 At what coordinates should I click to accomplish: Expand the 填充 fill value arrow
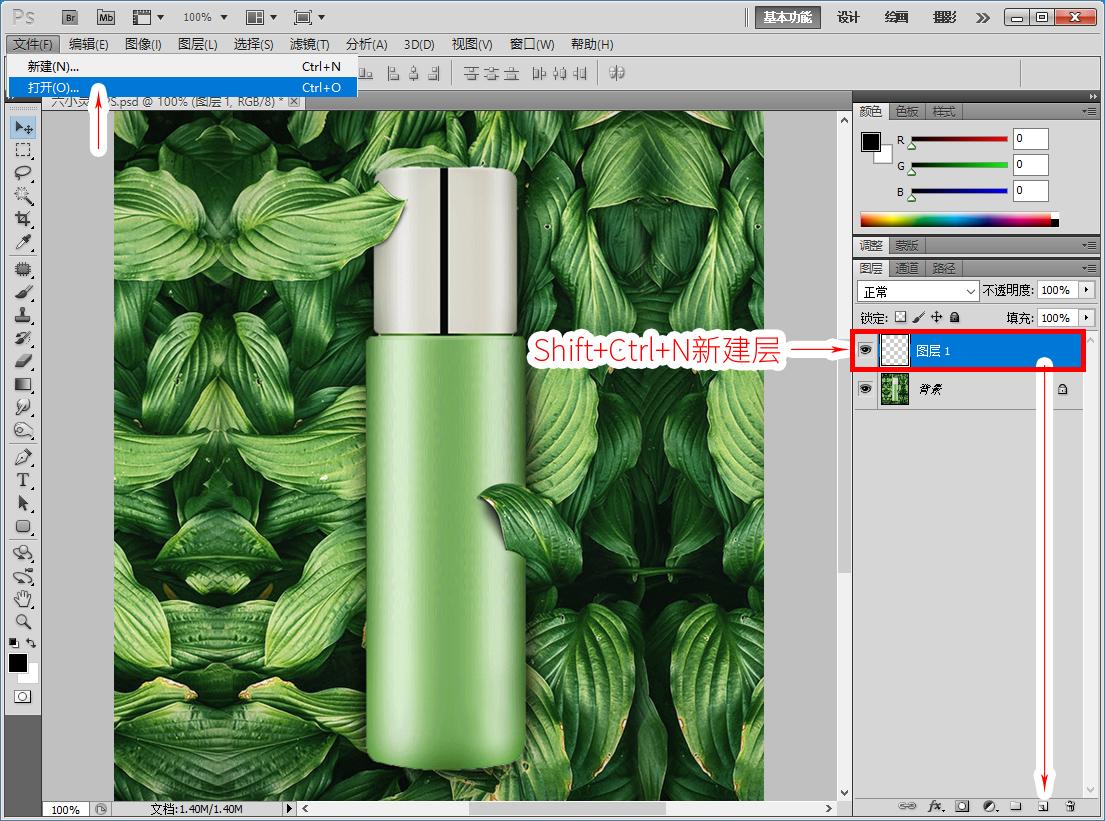click(x=1087, y=317)
